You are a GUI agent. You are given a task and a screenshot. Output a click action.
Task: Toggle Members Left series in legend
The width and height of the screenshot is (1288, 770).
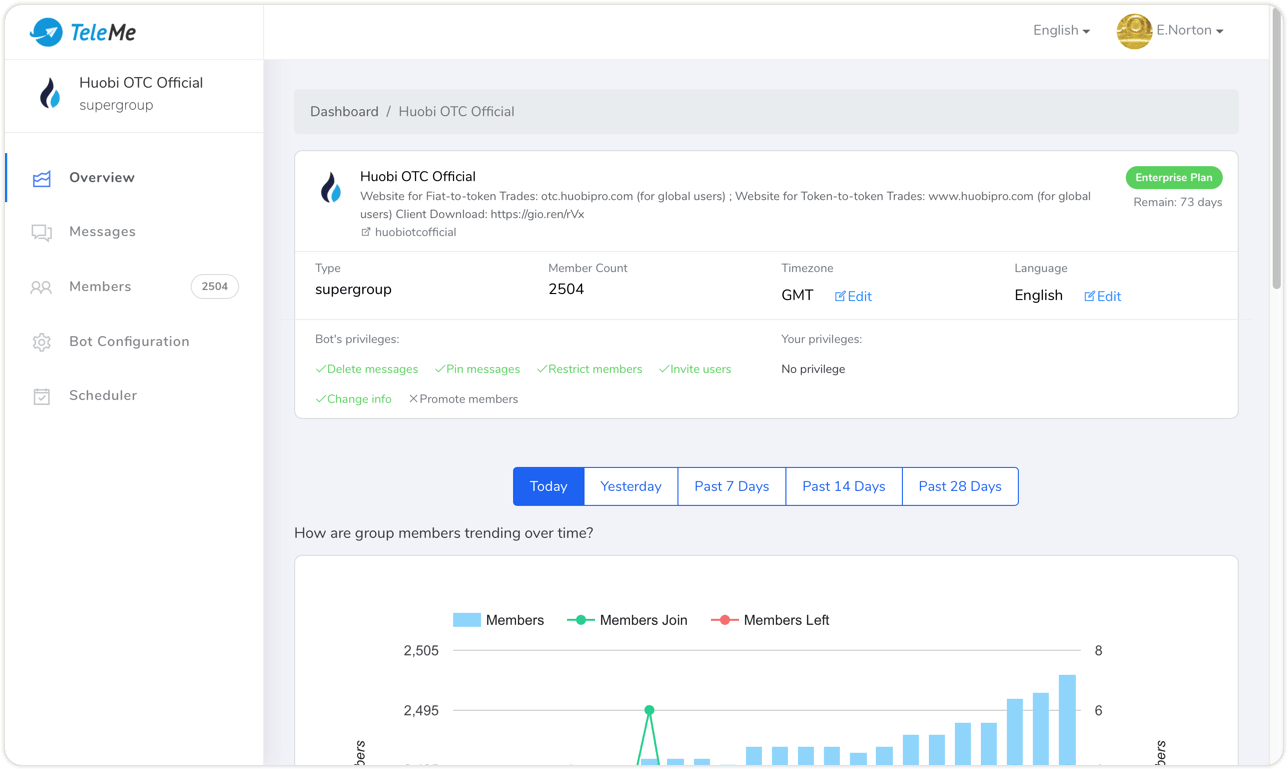pyautogui.click(x=770, y=620)
